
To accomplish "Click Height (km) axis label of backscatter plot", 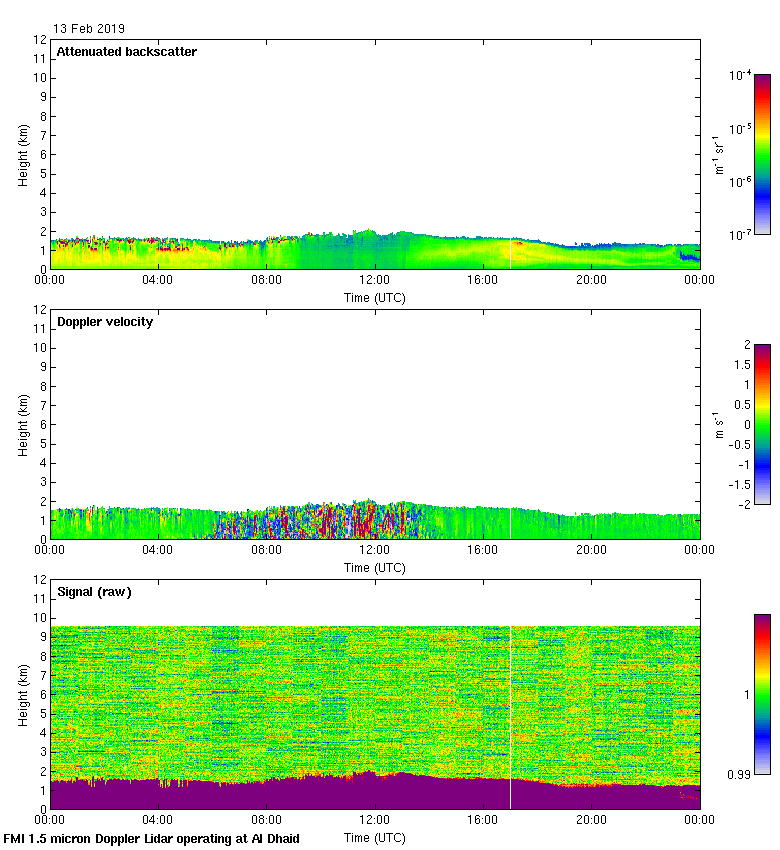I will [x=23, y=154].
